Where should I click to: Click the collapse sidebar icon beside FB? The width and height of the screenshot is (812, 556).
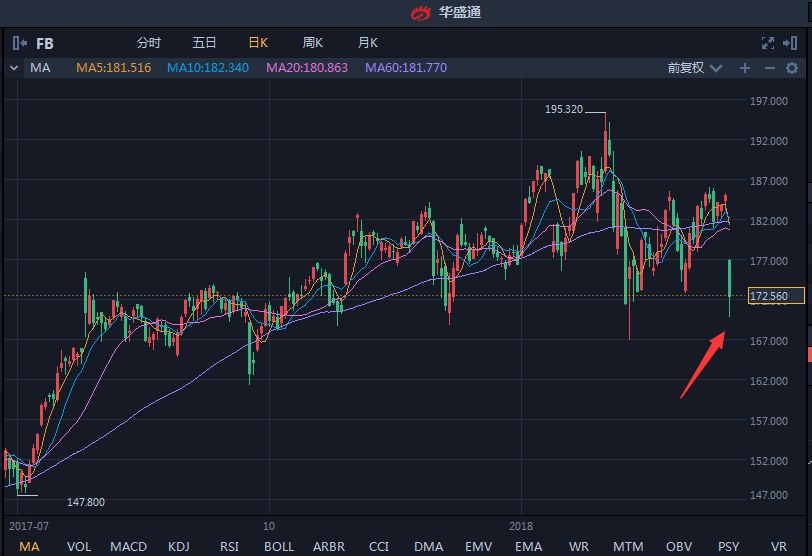point(20,43)
